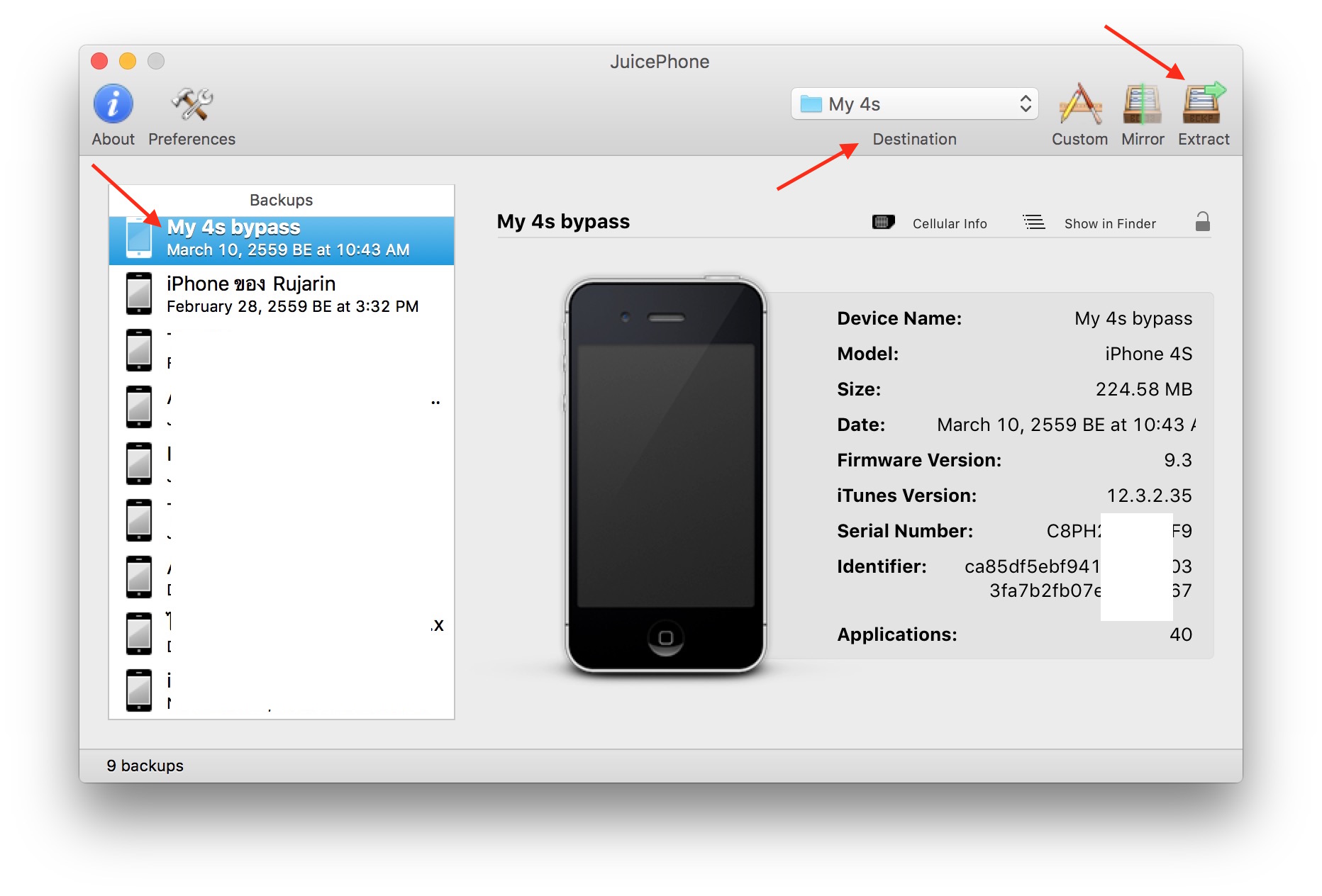
Task: Click the blue phone icon on My 4s bypass
Action: (139, 238)
